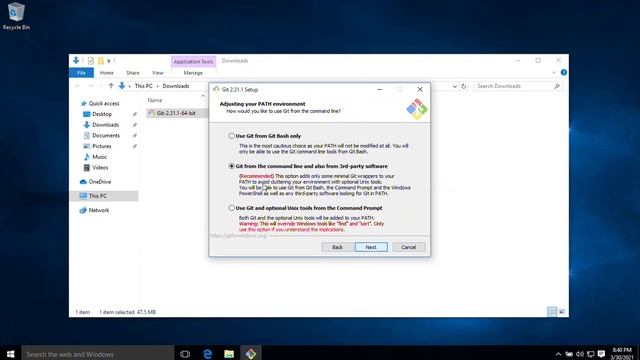Minimize the Git 2.31.1 Setup dialog
The image size is (640, 360).
(380, 89)
